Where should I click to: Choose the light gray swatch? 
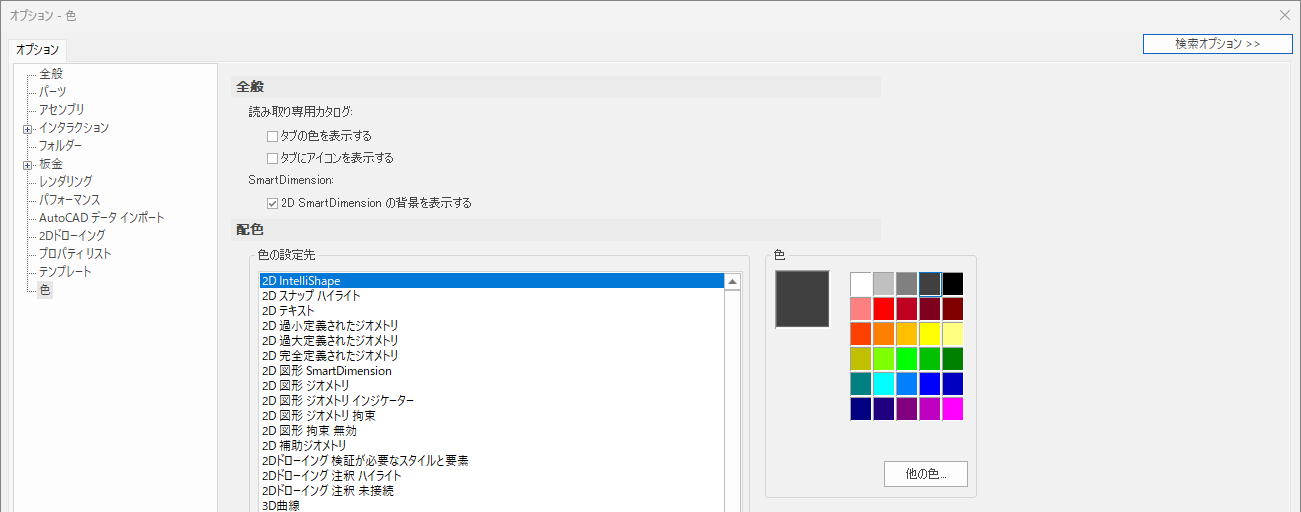coord(884,284)
